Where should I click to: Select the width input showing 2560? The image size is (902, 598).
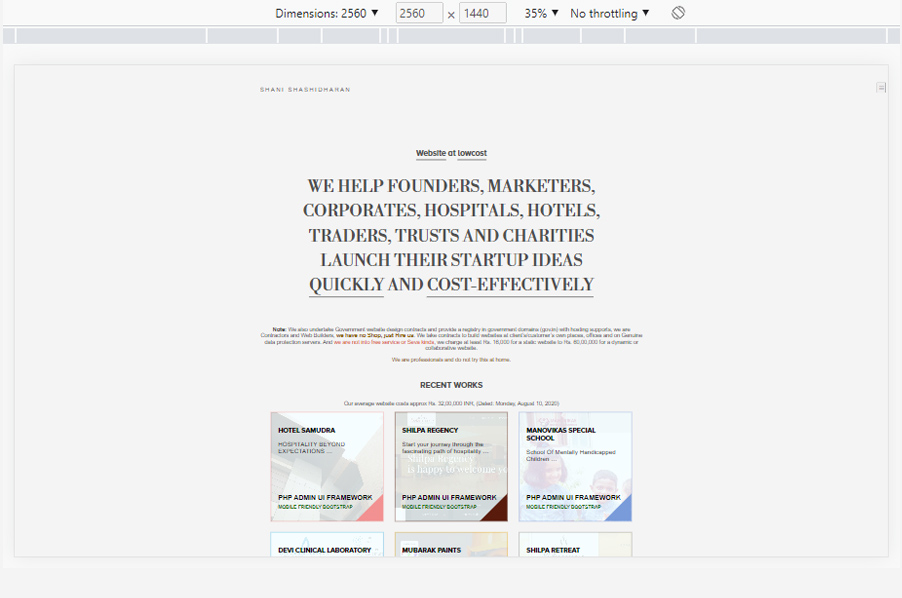tap(419, 13)
